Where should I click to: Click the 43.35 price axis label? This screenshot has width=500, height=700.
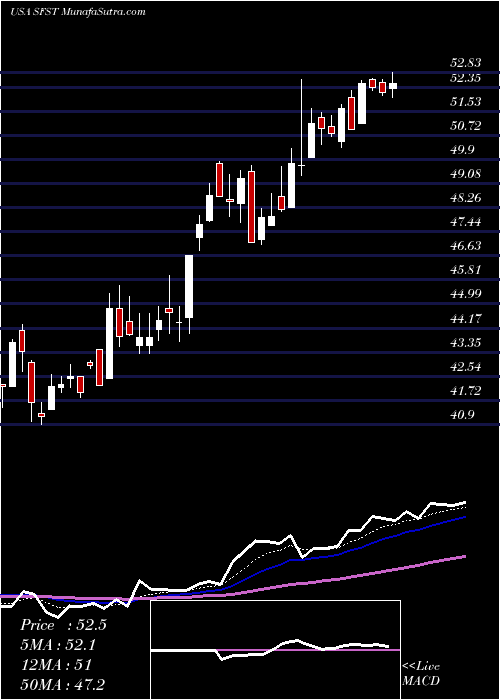pos(465,343)
